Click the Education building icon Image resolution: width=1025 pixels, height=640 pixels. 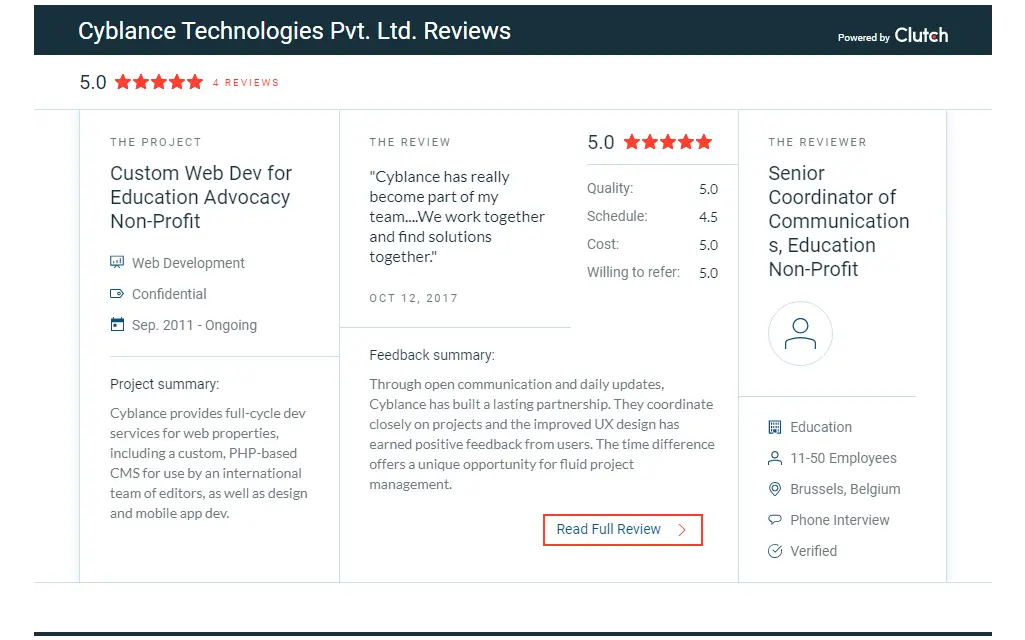tap(775, 427)
